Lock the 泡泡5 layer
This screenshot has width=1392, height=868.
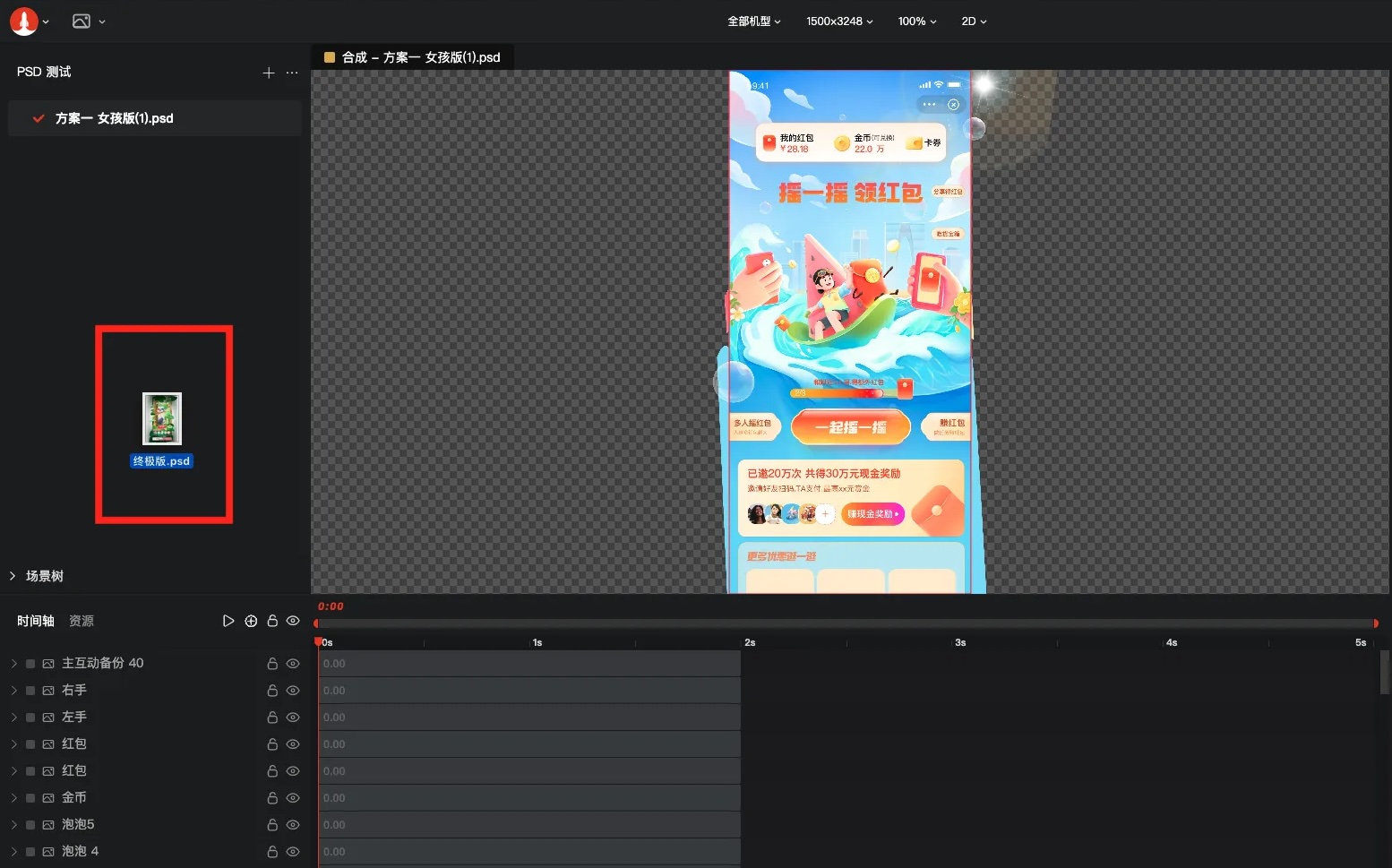click(x=272, y=825)
